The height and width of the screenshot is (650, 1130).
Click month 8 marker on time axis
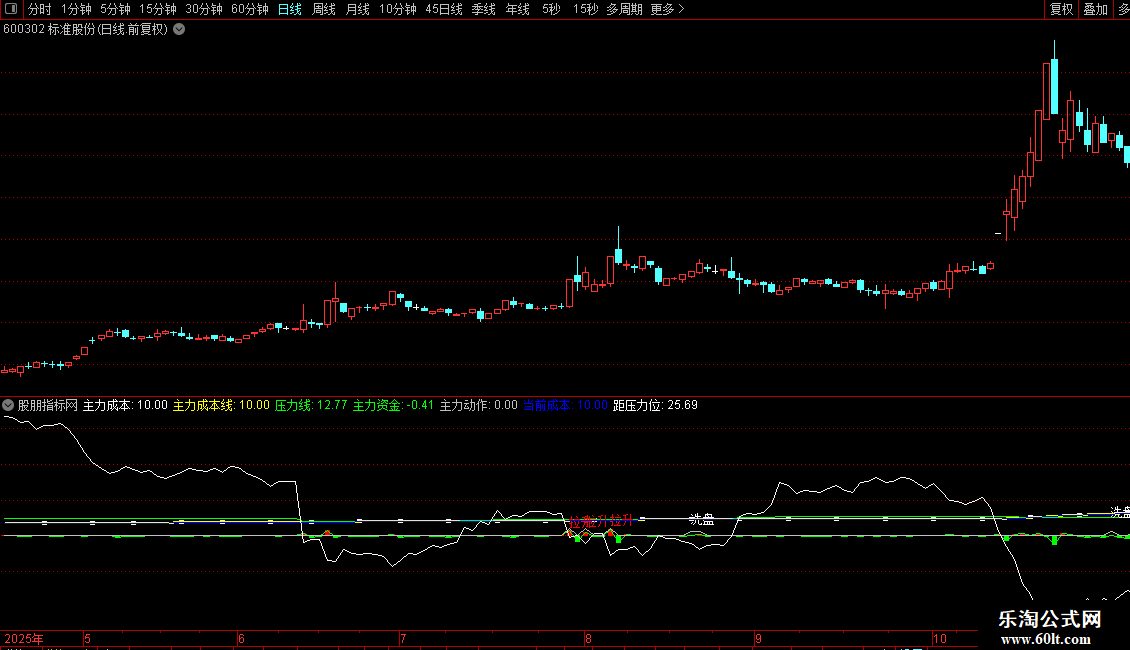click(588, 638)
